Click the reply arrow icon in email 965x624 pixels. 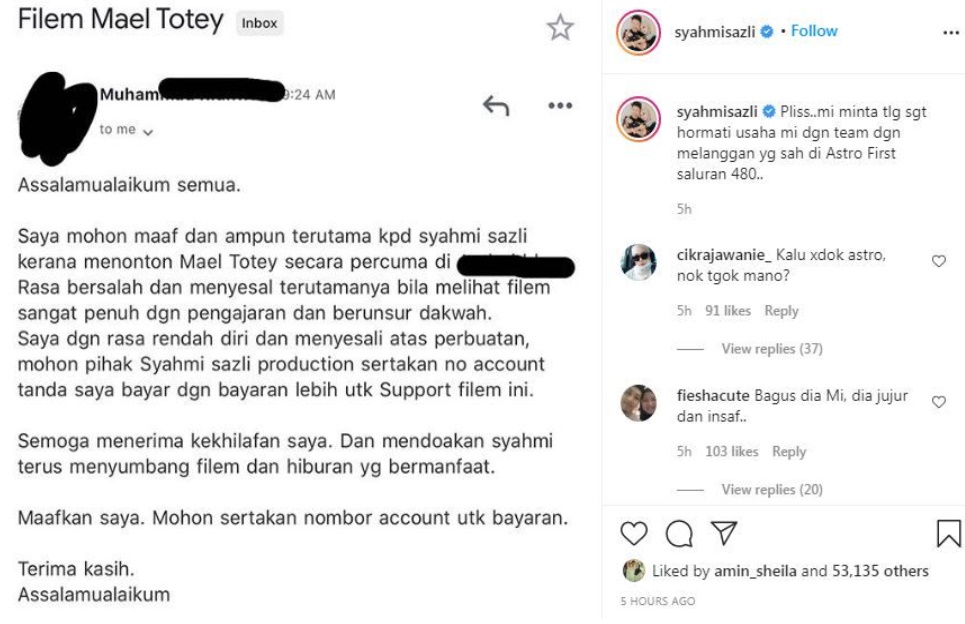coord(495,106)
